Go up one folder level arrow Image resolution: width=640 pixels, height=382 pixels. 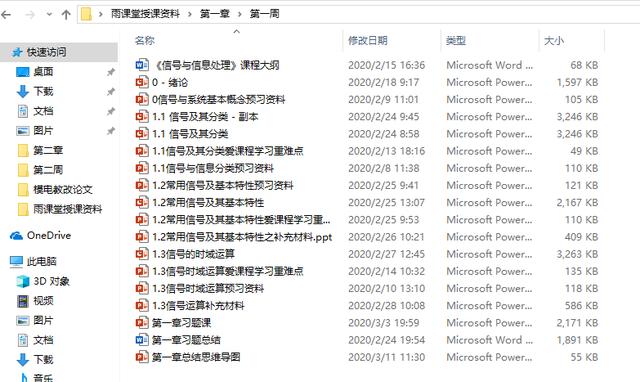(66, 15)
